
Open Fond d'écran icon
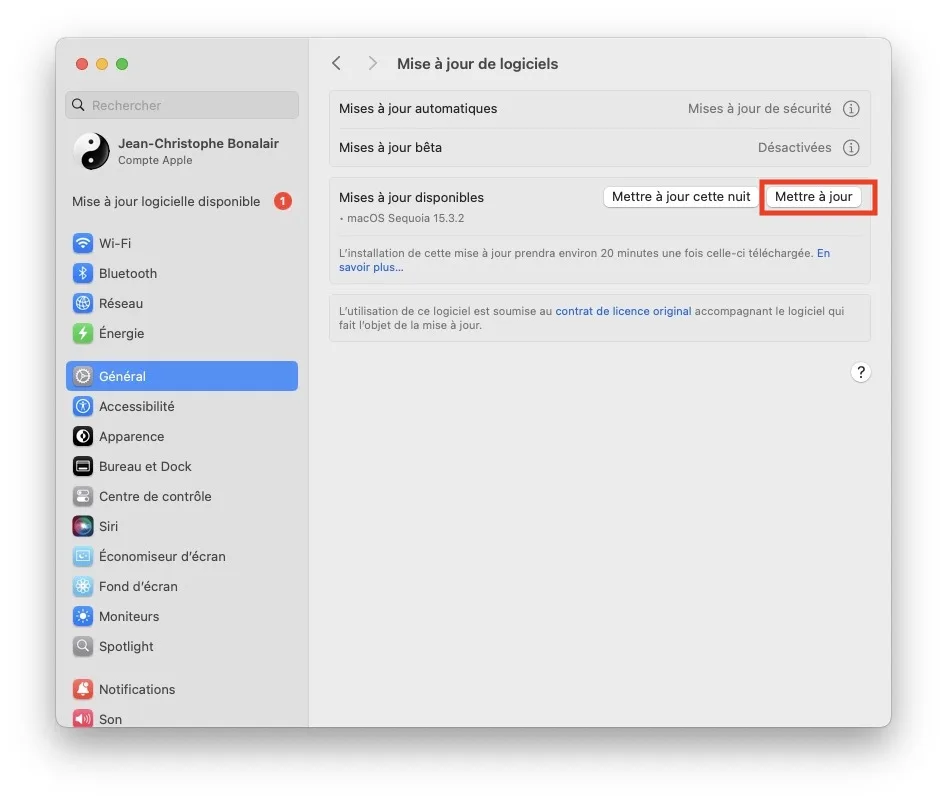[x=83, y=587]
